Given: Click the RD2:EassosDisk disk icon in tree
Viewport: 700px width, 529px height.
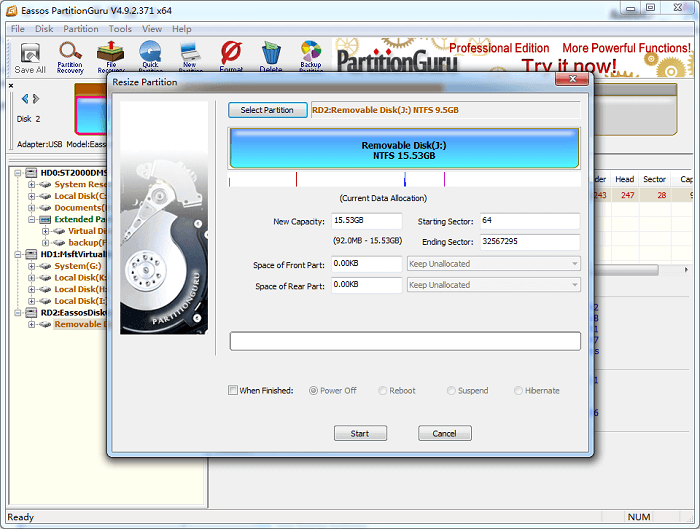Looking at the screenshot, I should [31, 312].
